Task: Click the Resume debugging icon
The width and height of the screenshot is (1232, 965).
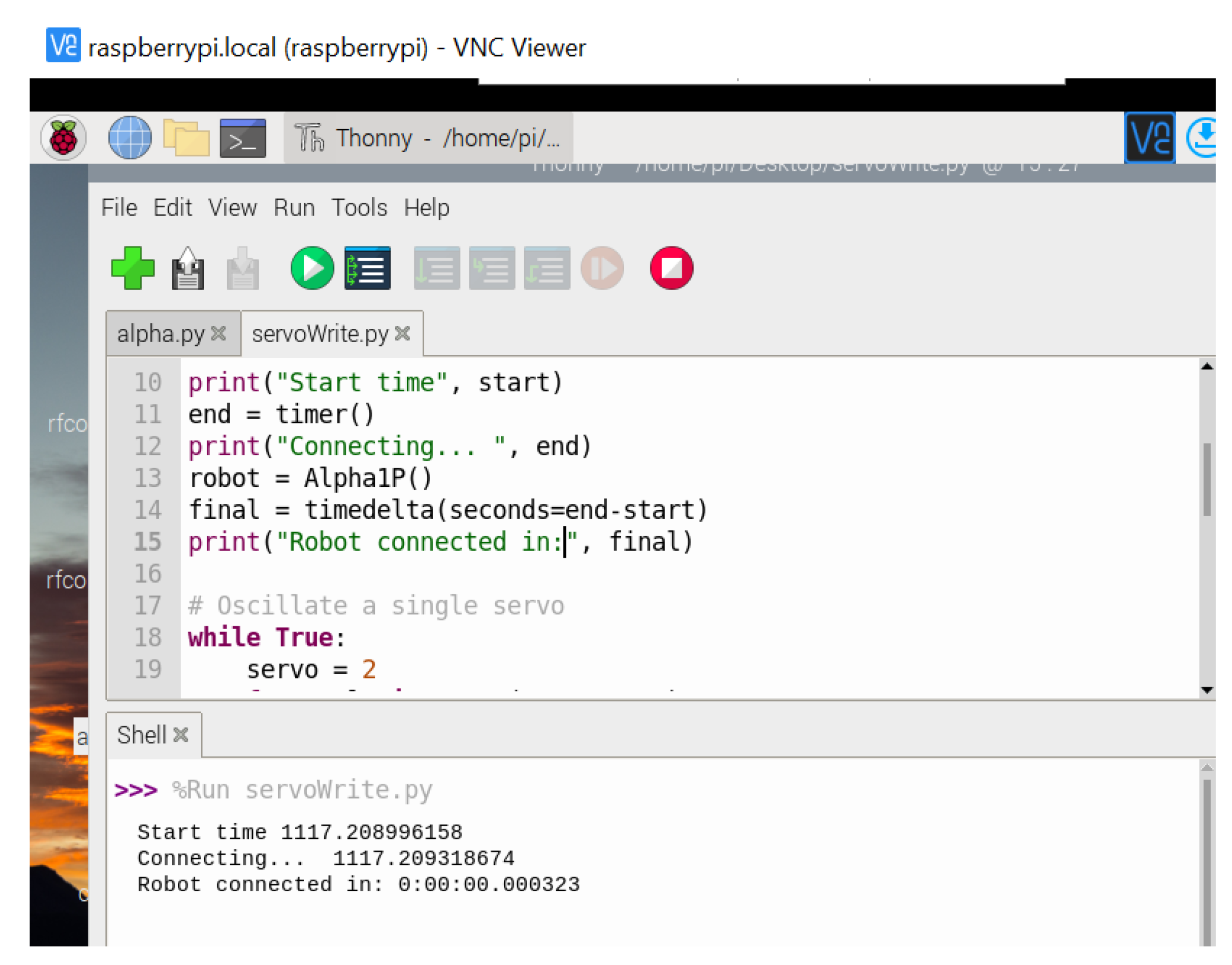Action: [602, 268]
